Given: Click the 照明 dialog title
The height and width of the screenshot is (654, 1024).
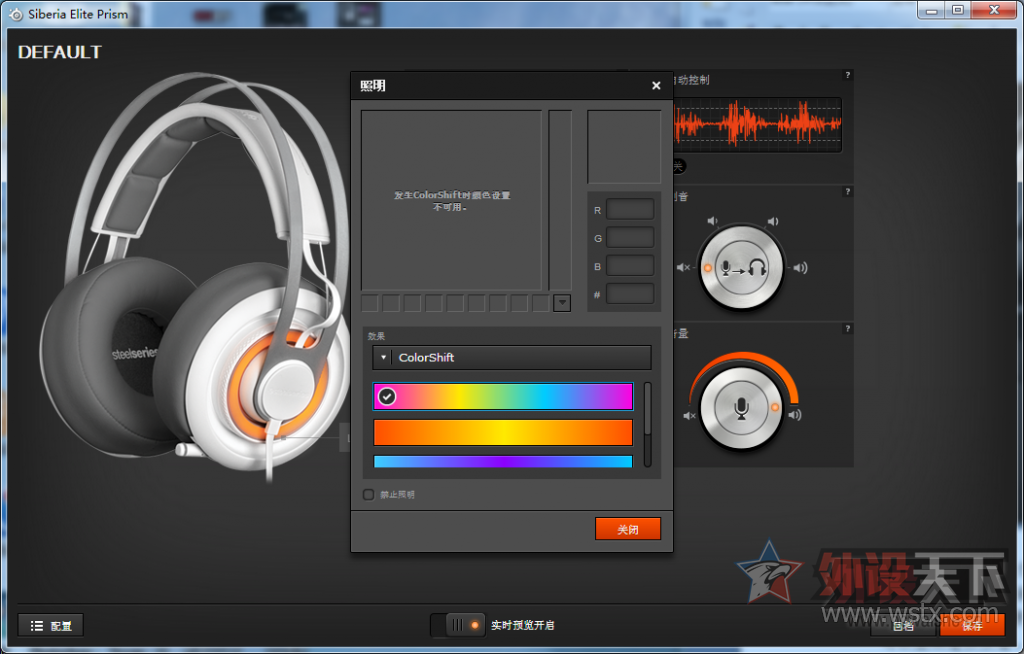Looking at the screenshot, I should [x=373, y=86].
